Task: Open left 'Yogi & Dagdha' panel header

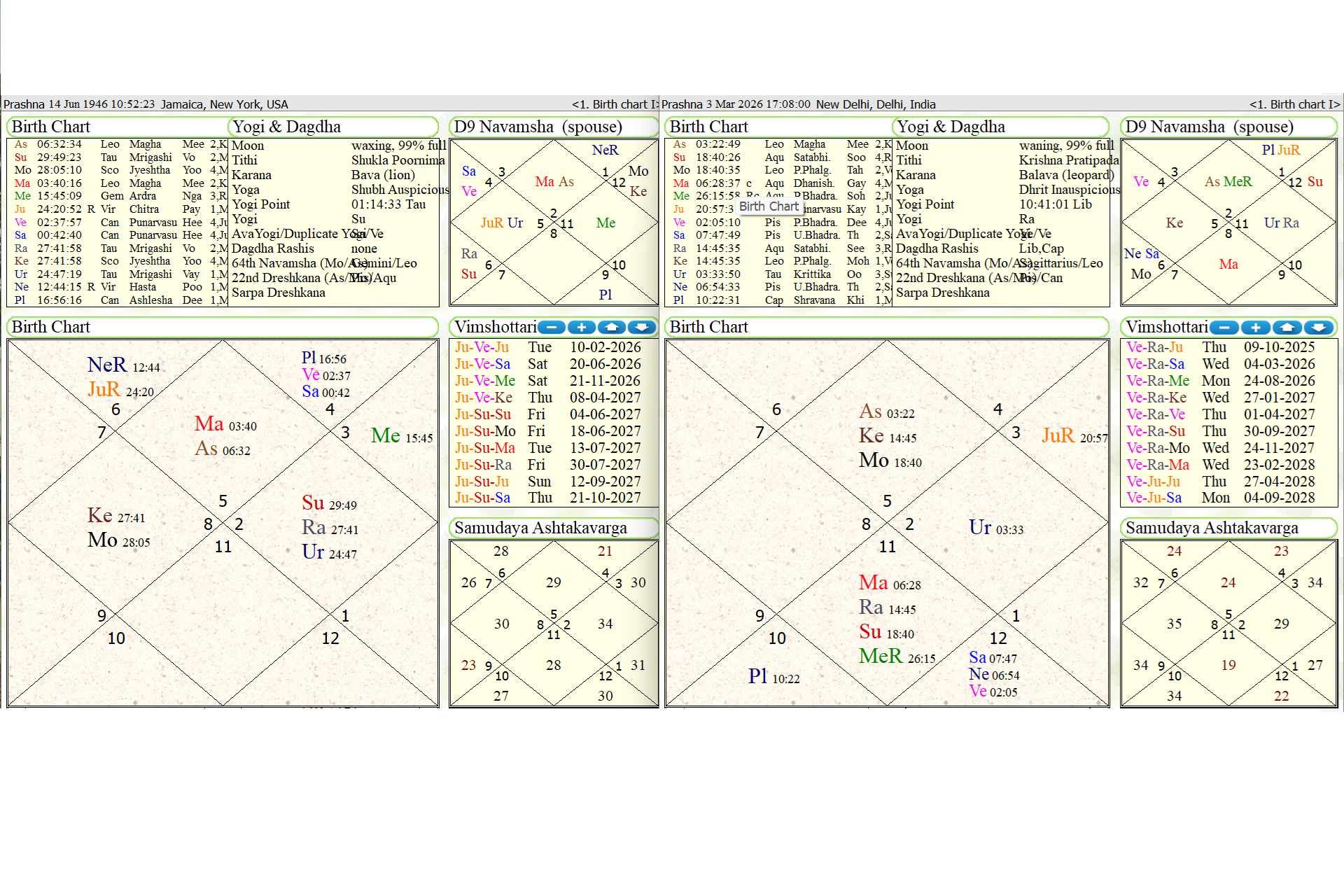Action: 287,127
